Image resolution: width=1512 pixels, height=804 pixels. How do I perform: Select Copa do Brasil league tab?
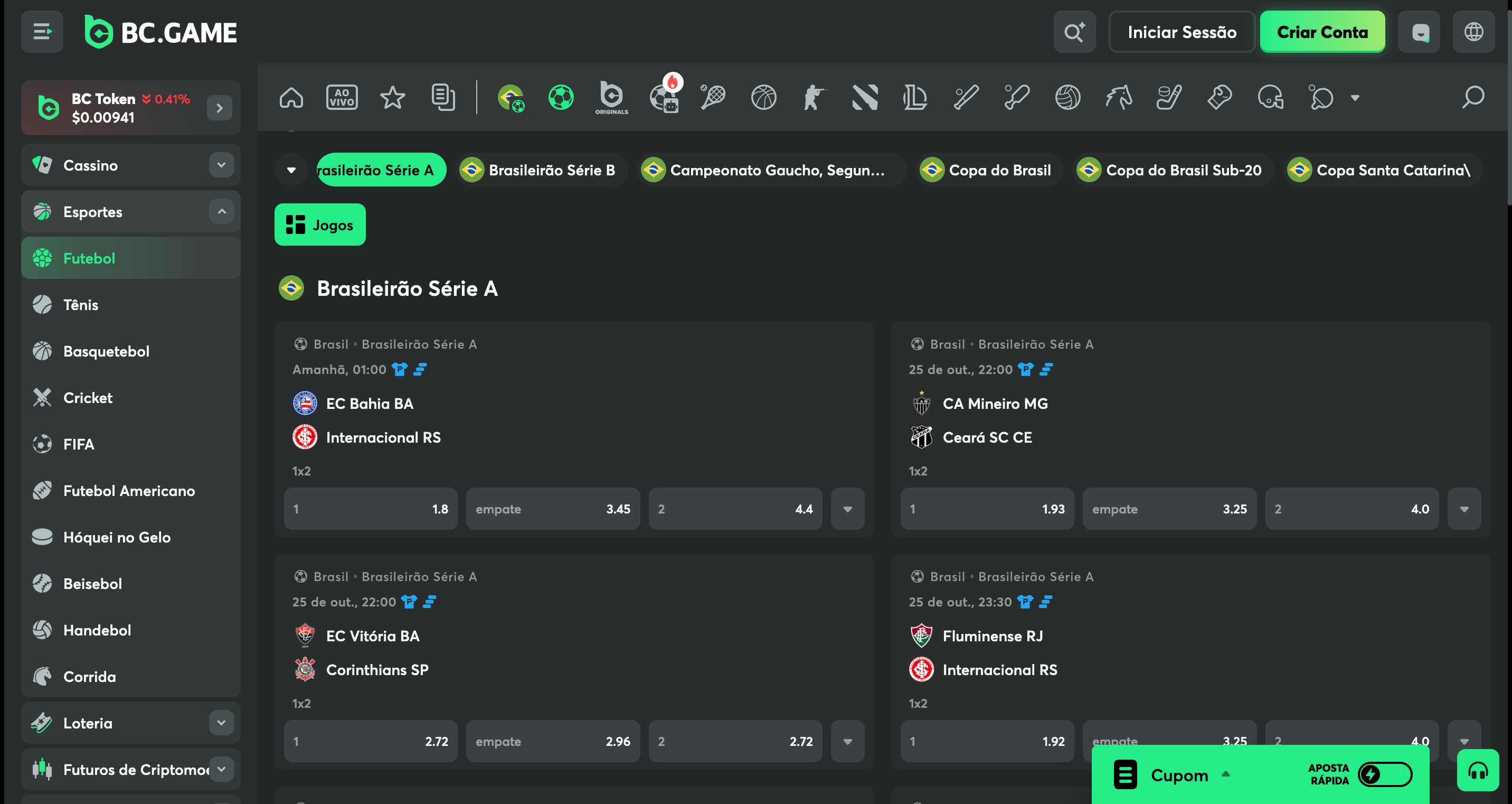click(x=989, y=170)
